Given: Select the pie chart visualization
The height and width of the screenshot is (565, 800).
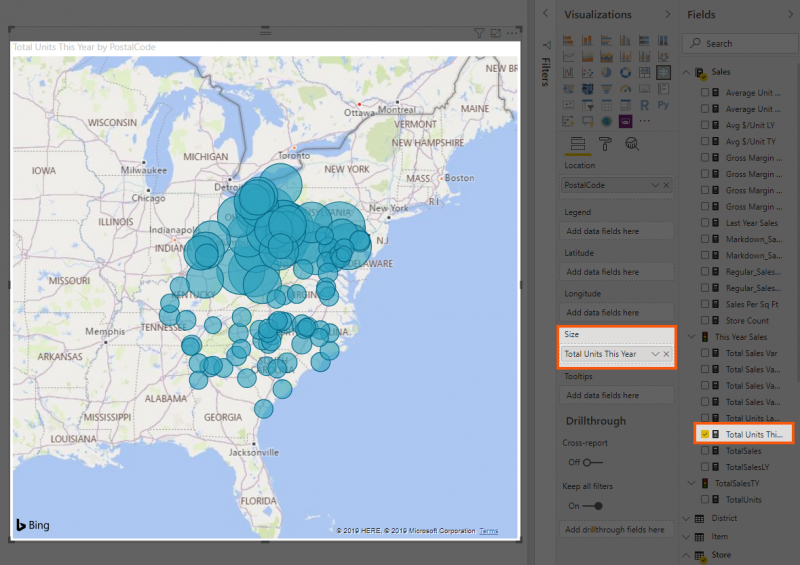Looking at the screenshot, I should click(x=606, y=72).
